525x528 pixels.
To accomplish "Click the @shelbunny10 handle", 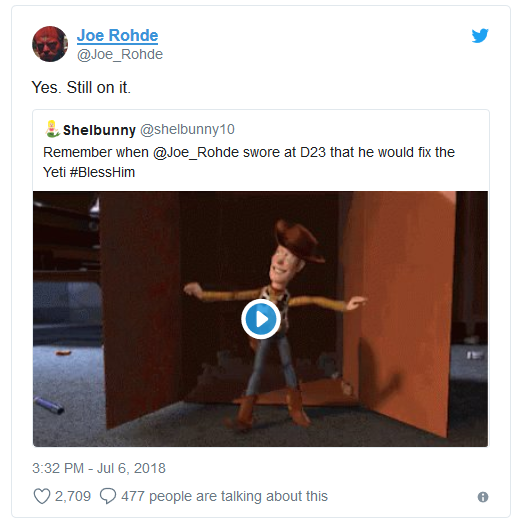I will [187, 129].
